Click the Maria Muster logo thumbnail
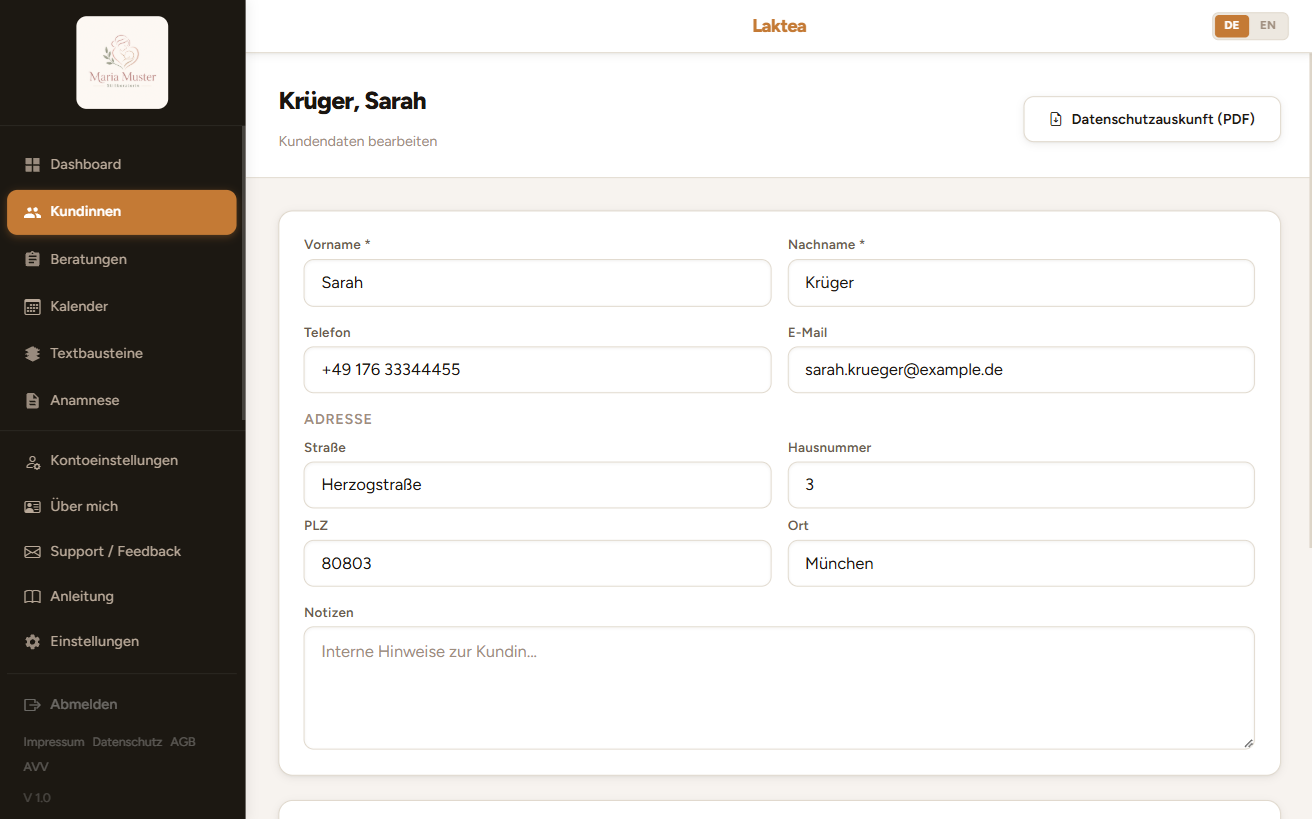This screenshot has width=1314, height=820. 122,62
